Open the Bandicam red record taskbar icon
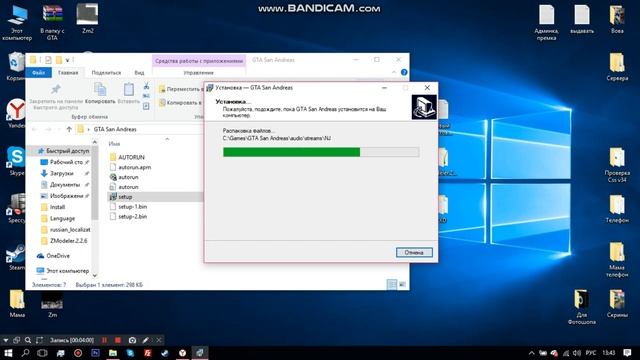The image size is (640, 360). [x=78, y=353]
